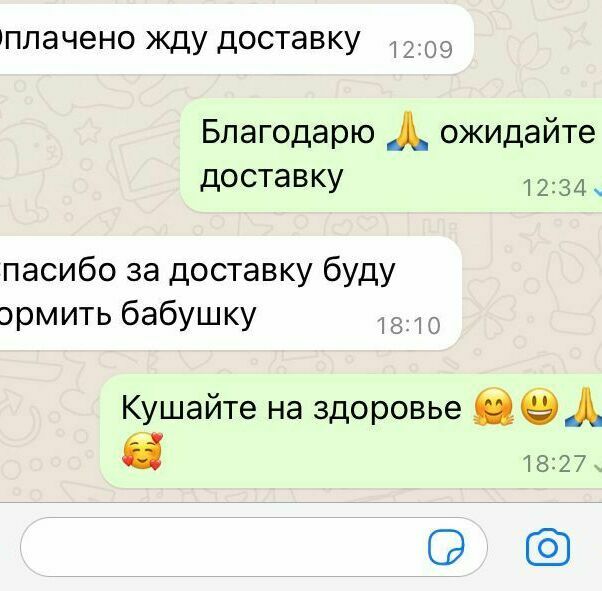This screenshot has height=591, width=602.
Task: Select the 'Кушайте на здоровье' message bubble
Action: [x=351, y=431]
